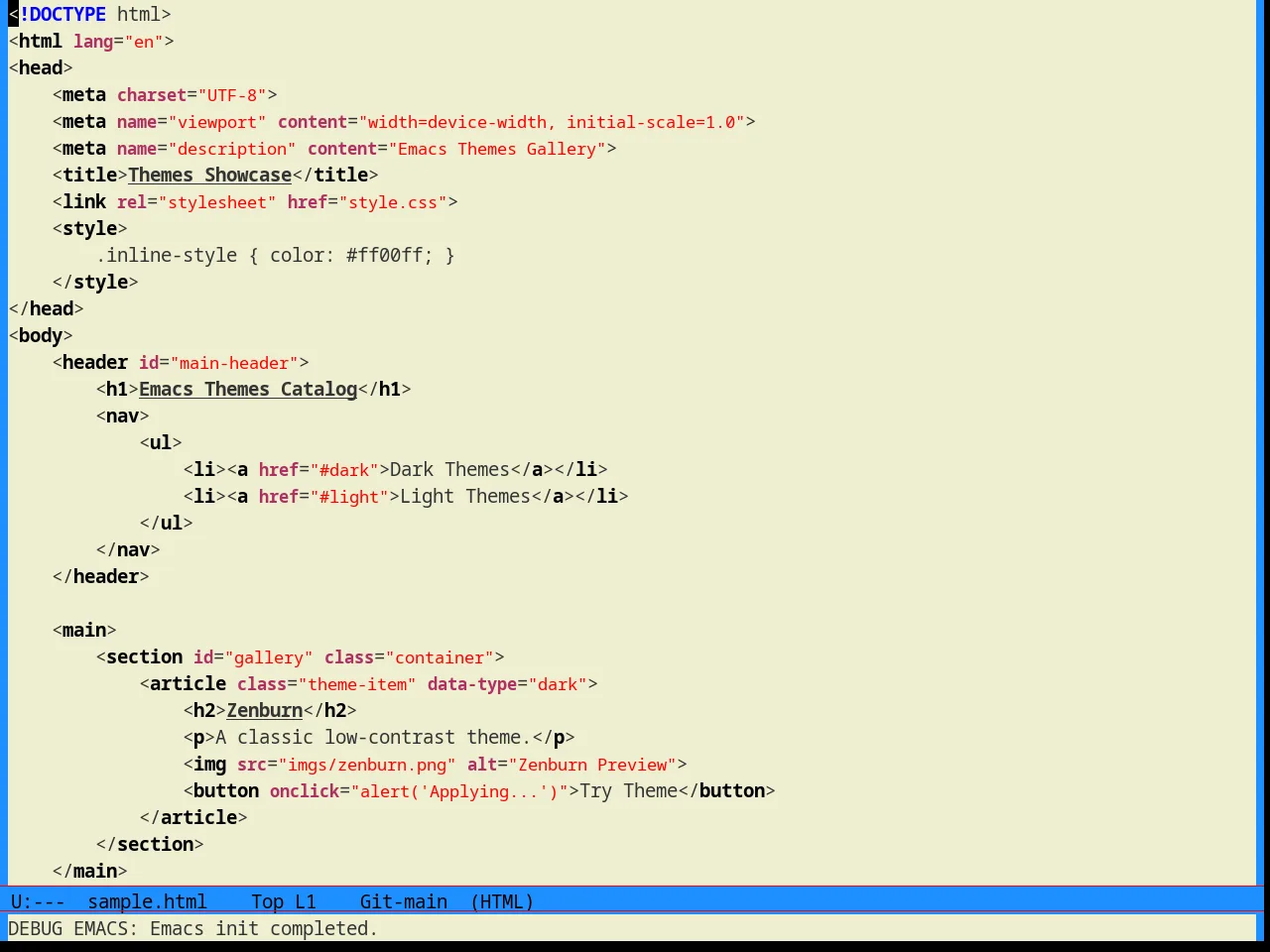1270x952 pixels.
Task: Click the "style.css" href value
Action: point(393,201)
